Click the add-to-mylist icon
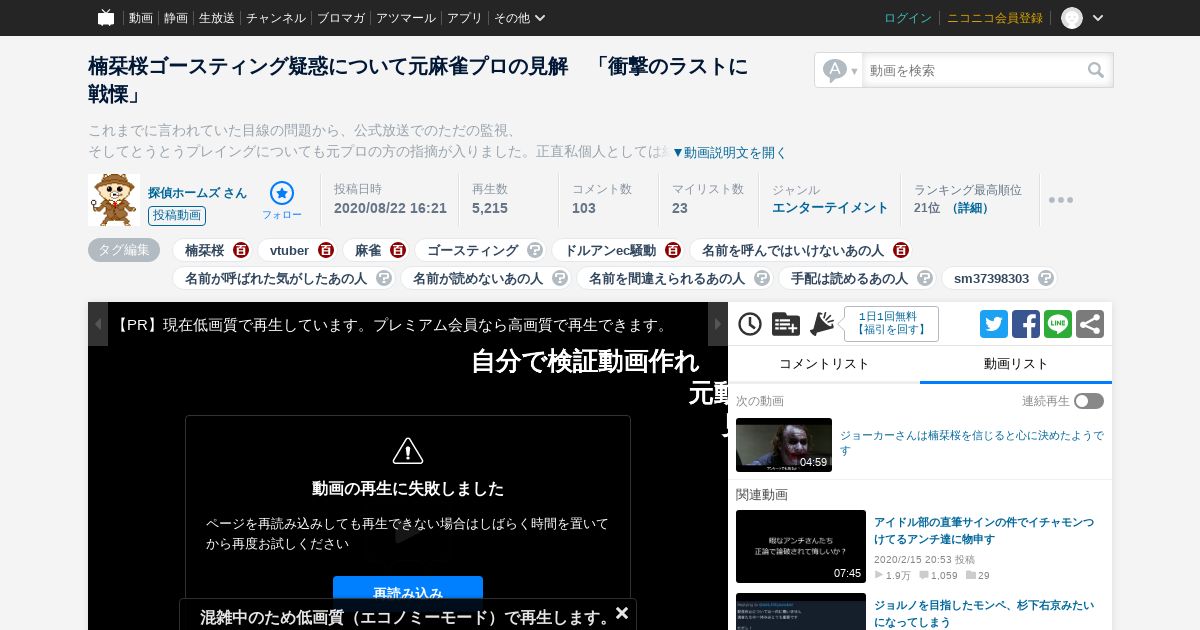The image size is (1200, 630). 786,324
